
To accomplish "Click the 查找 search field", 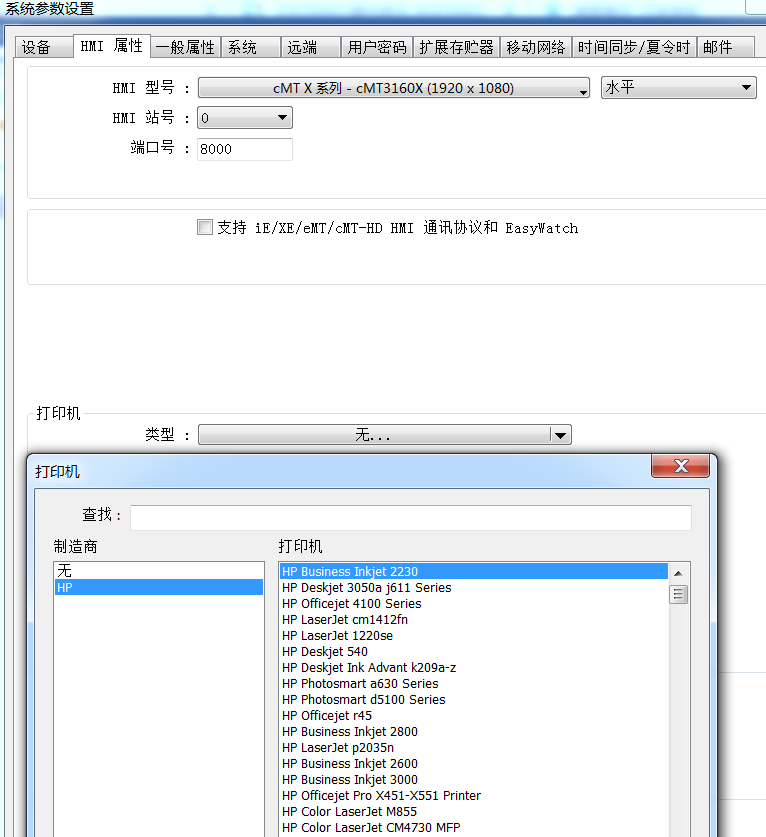I will 410,518.
